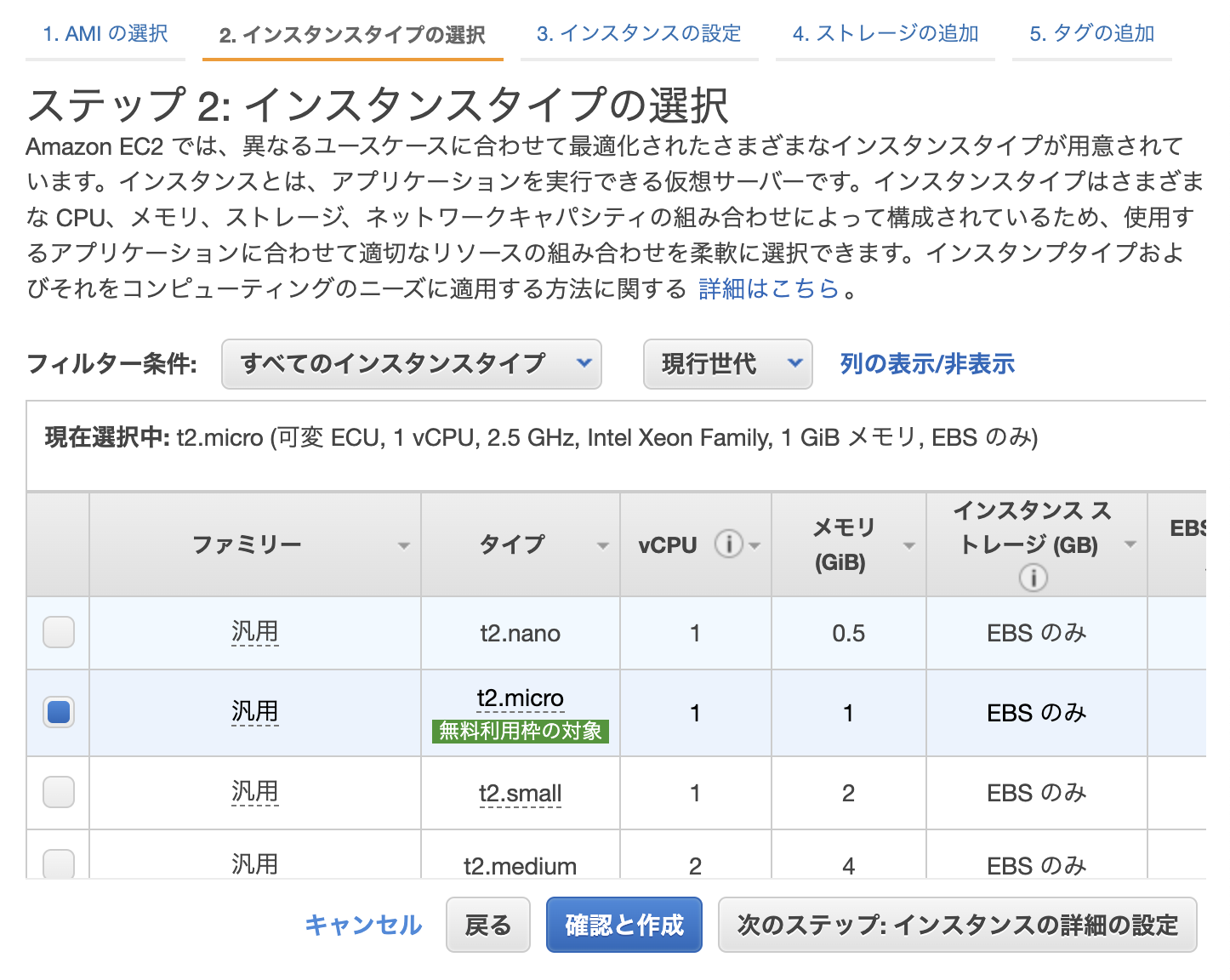Open the すべてのインスタンスタイプ filter dropdown
This screenshot has width=1230, height=980.
click(412, 364)
